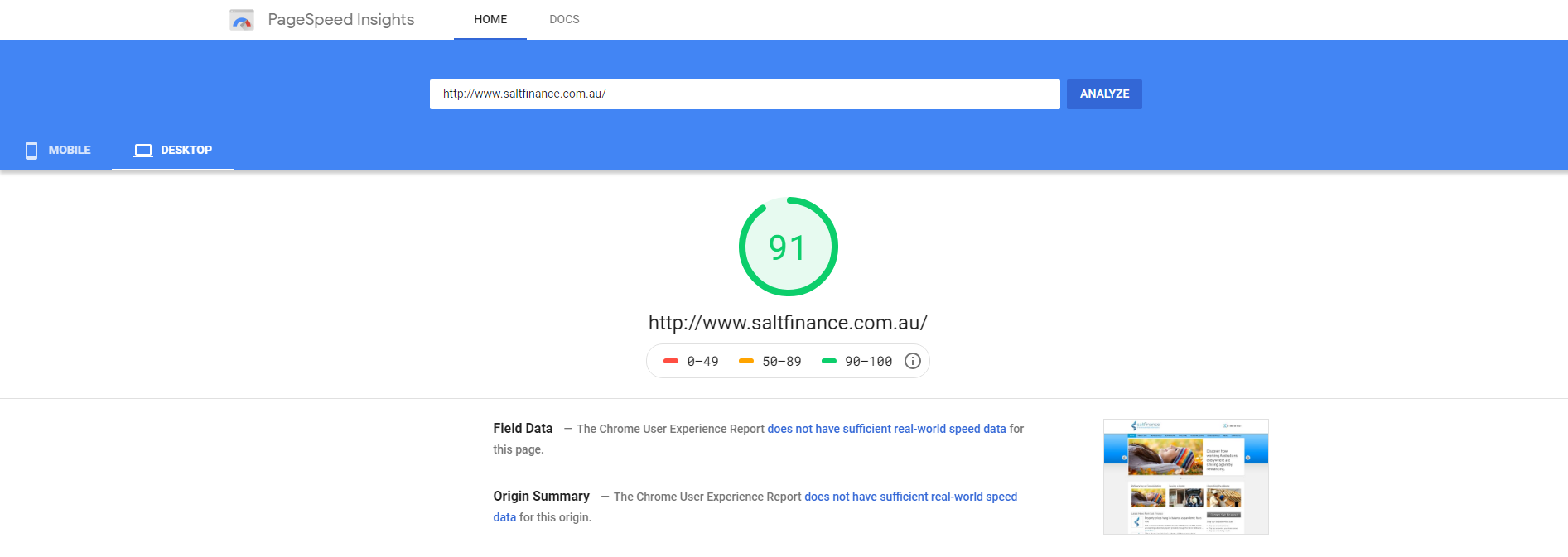Screen dimensions: 1568x557
Task: Open the score range info icon
Action: click(913, 361)
